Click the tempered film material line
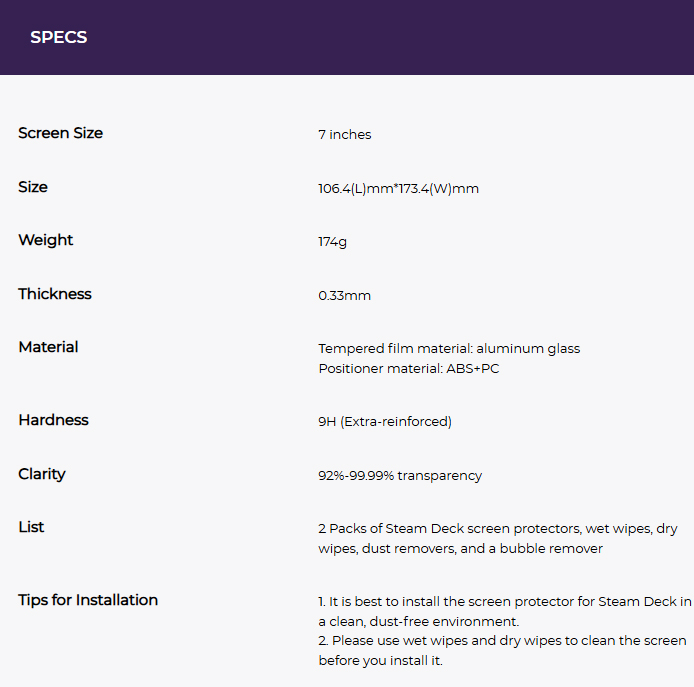Image resolution: width=694 pixels, height=687 pixels. click(x=449, y=349)
